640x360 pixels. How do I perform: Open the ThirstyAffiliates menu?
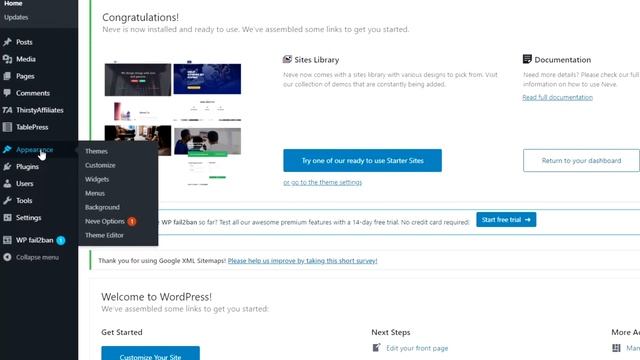39,110
